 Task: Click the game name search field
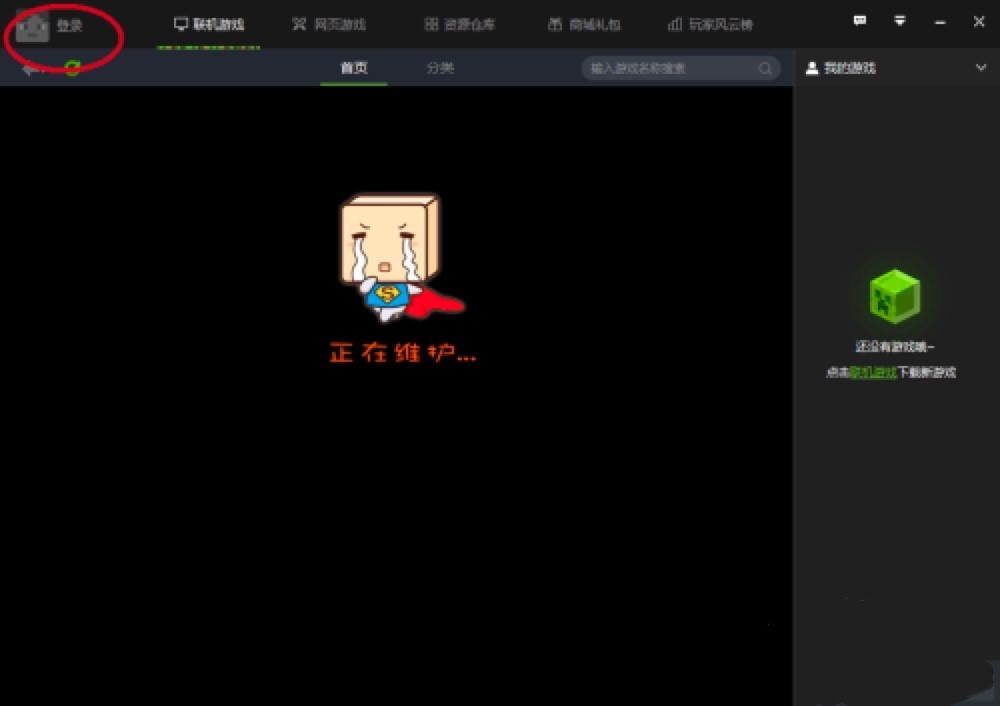point(680,68)
